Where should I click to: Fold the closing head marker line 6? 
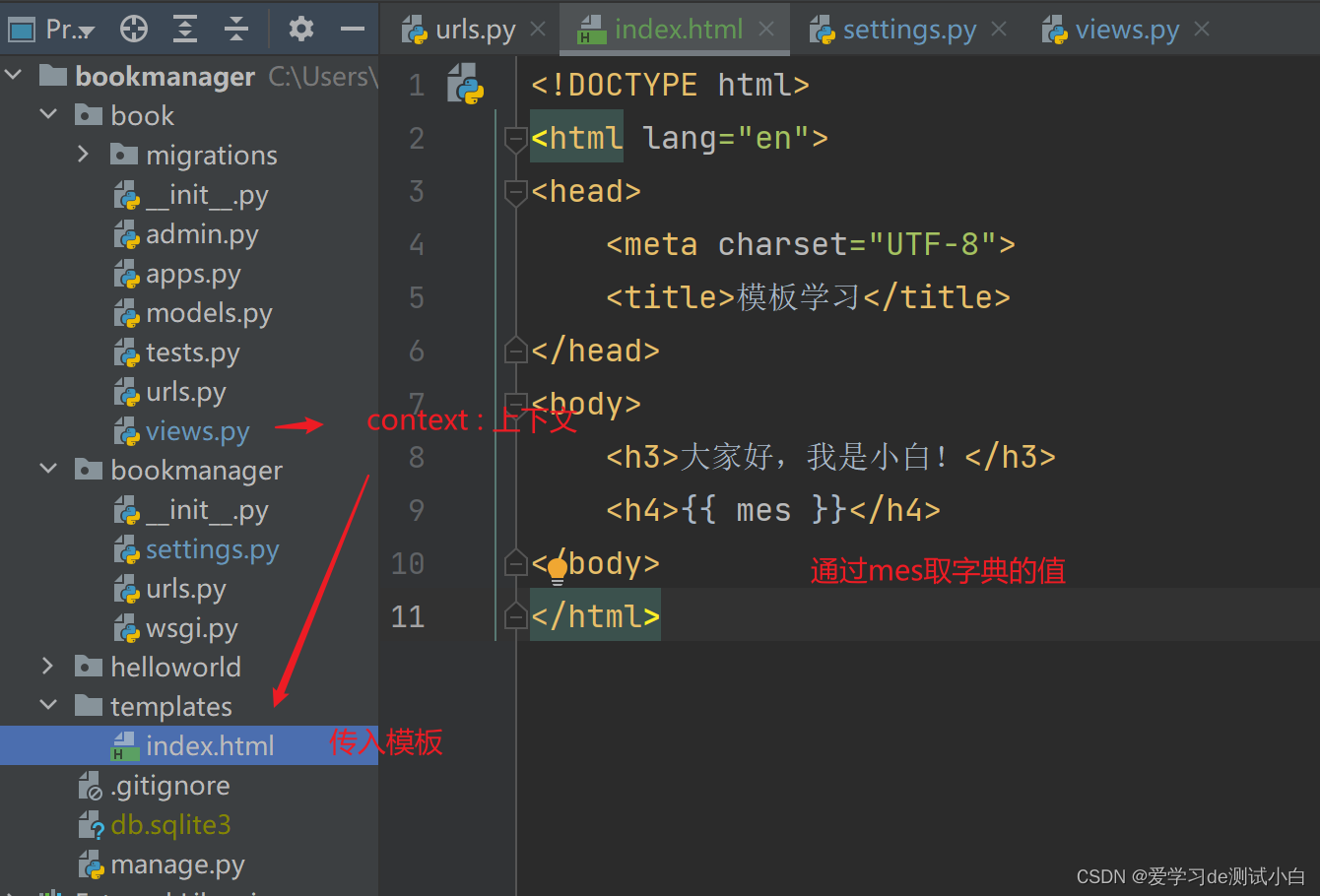(515, 350)
